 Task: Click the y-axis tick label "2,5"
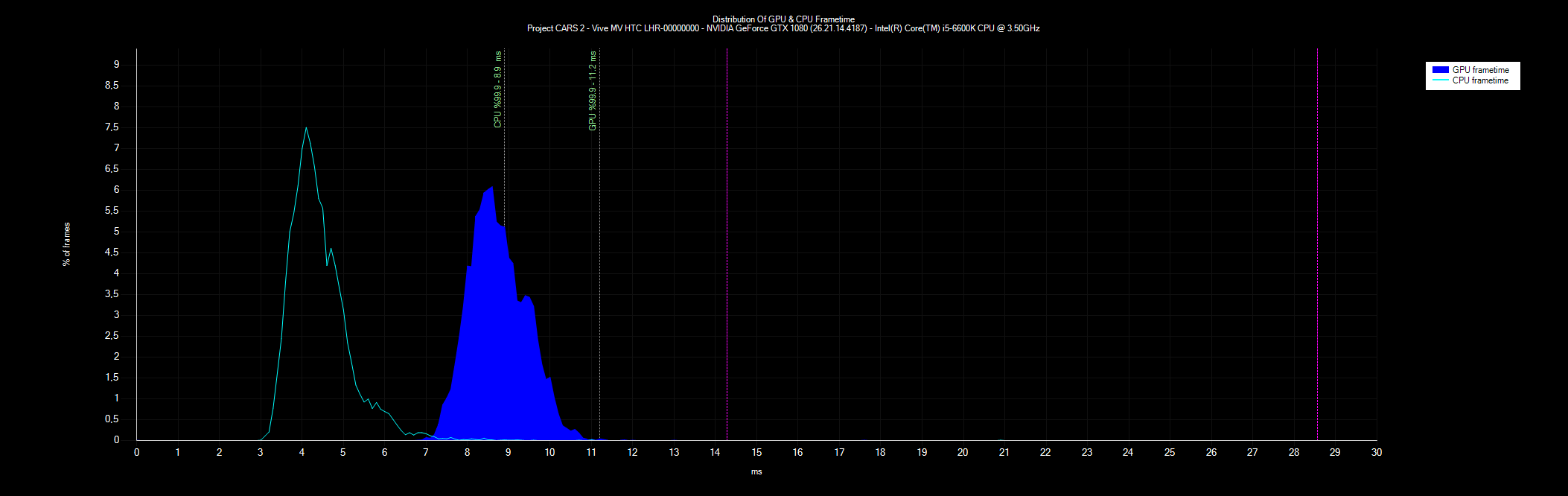(x=112, y=335)
